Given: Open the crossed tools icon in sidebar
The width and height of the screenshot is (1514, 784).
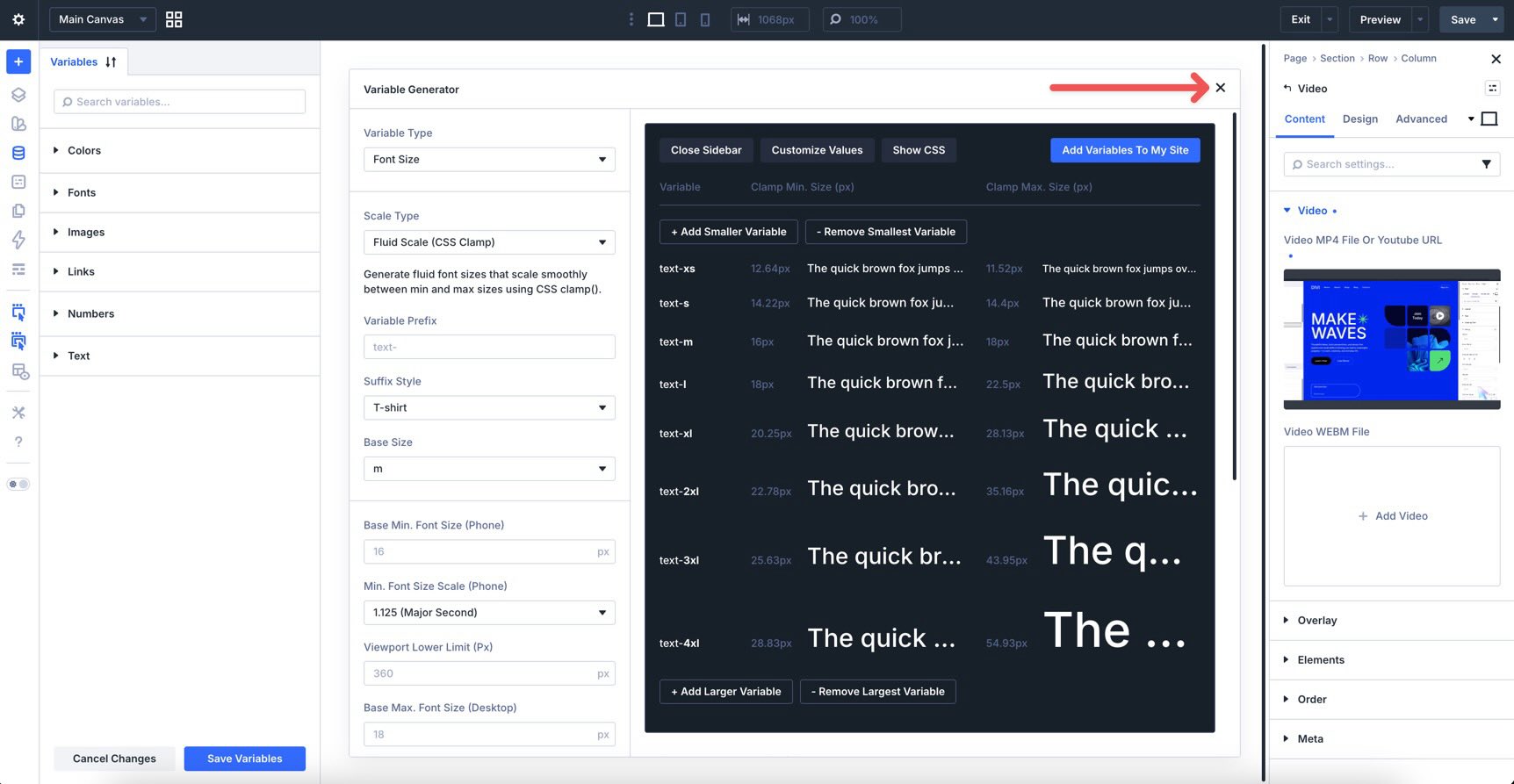Looking at the screenshot, I should 18,413.
